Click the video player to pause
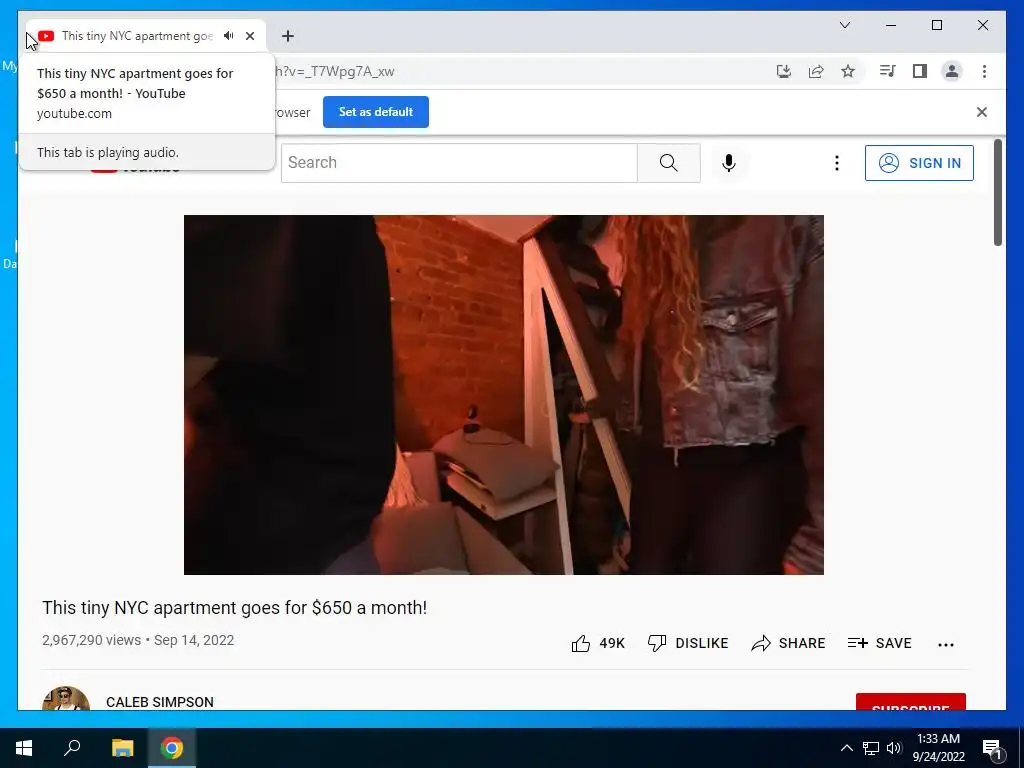The width and height of the screenshot is (1024, 768). 504,394
